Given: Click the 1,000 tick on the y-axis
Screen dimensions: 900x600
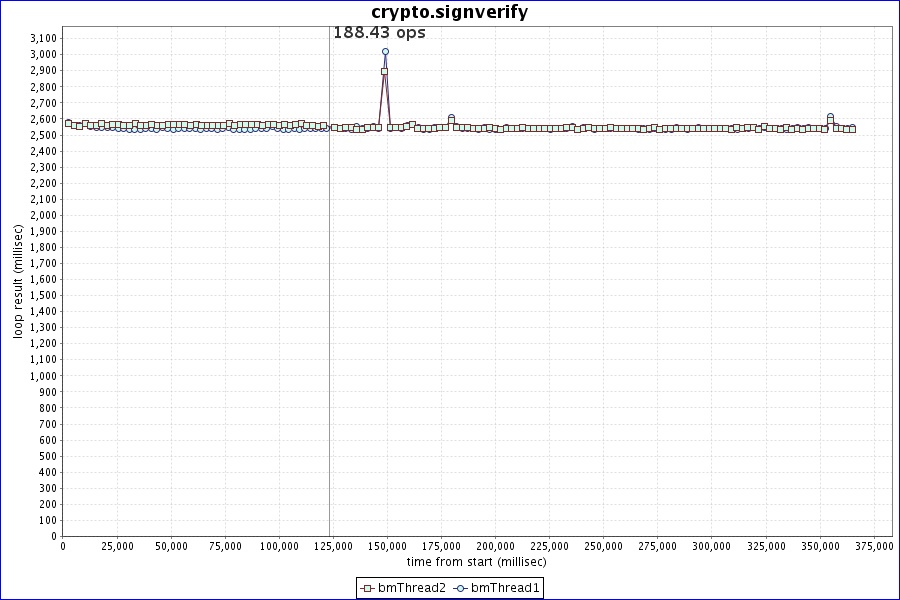Looking at the screenshot, I should (44, 375).
